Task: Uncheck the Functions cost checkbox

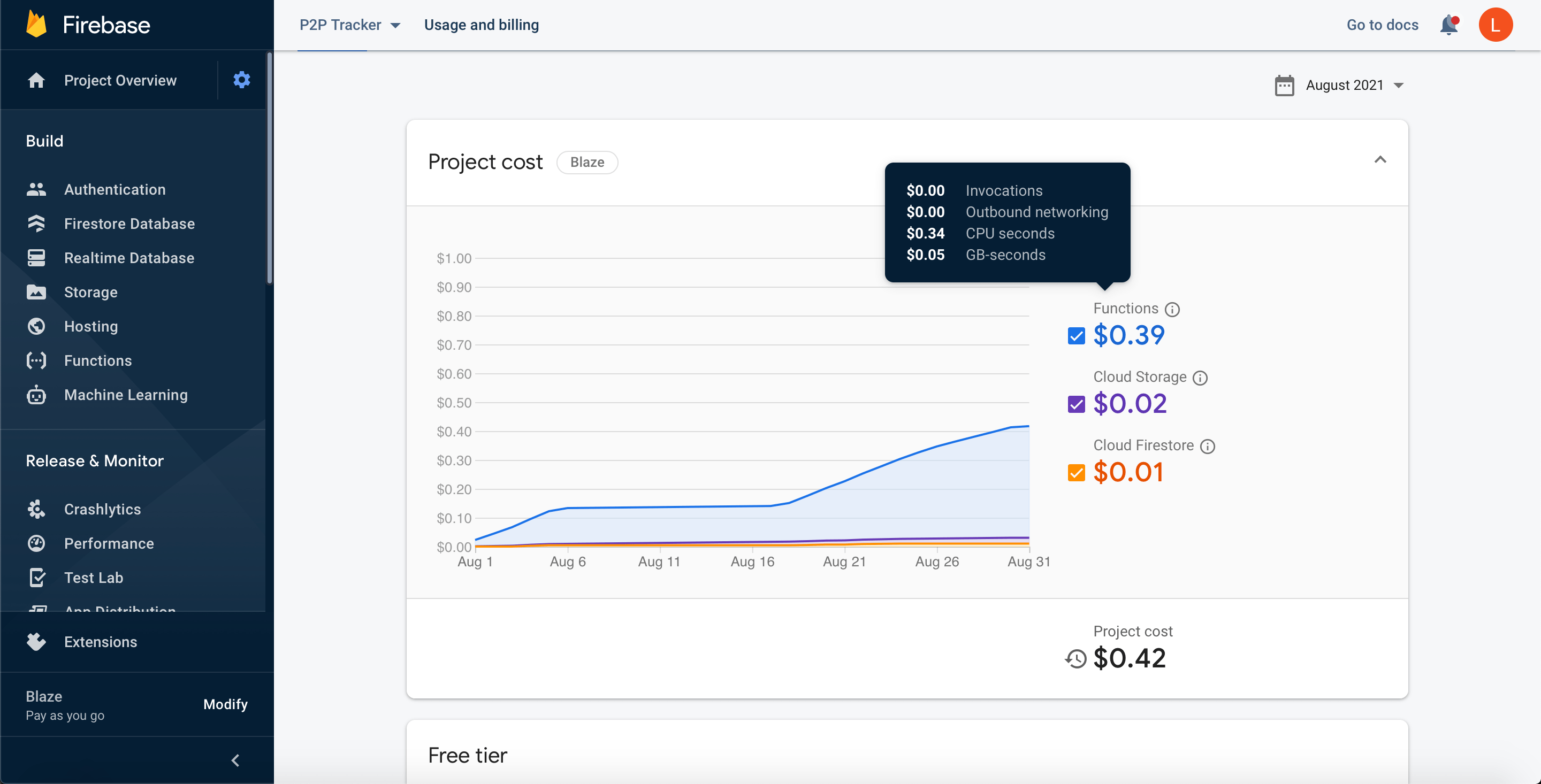Action: [1075, 336]
